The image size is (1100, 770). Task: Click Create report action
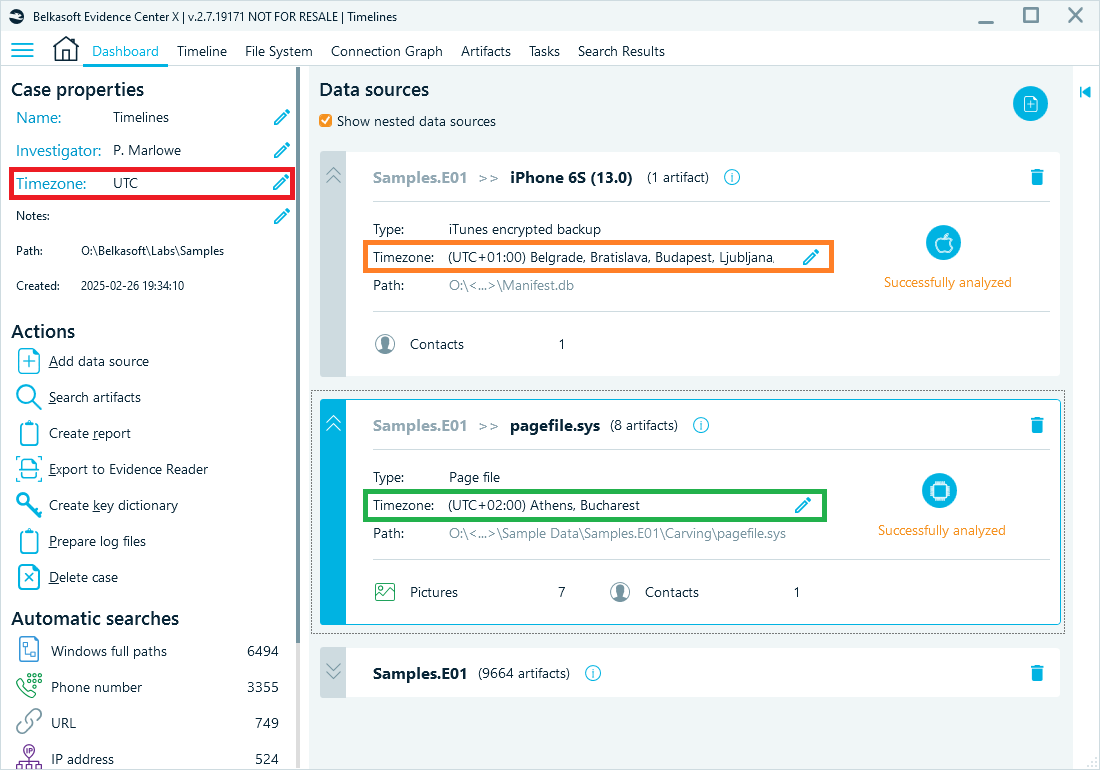pyautogui.click(x=74, y=433)
